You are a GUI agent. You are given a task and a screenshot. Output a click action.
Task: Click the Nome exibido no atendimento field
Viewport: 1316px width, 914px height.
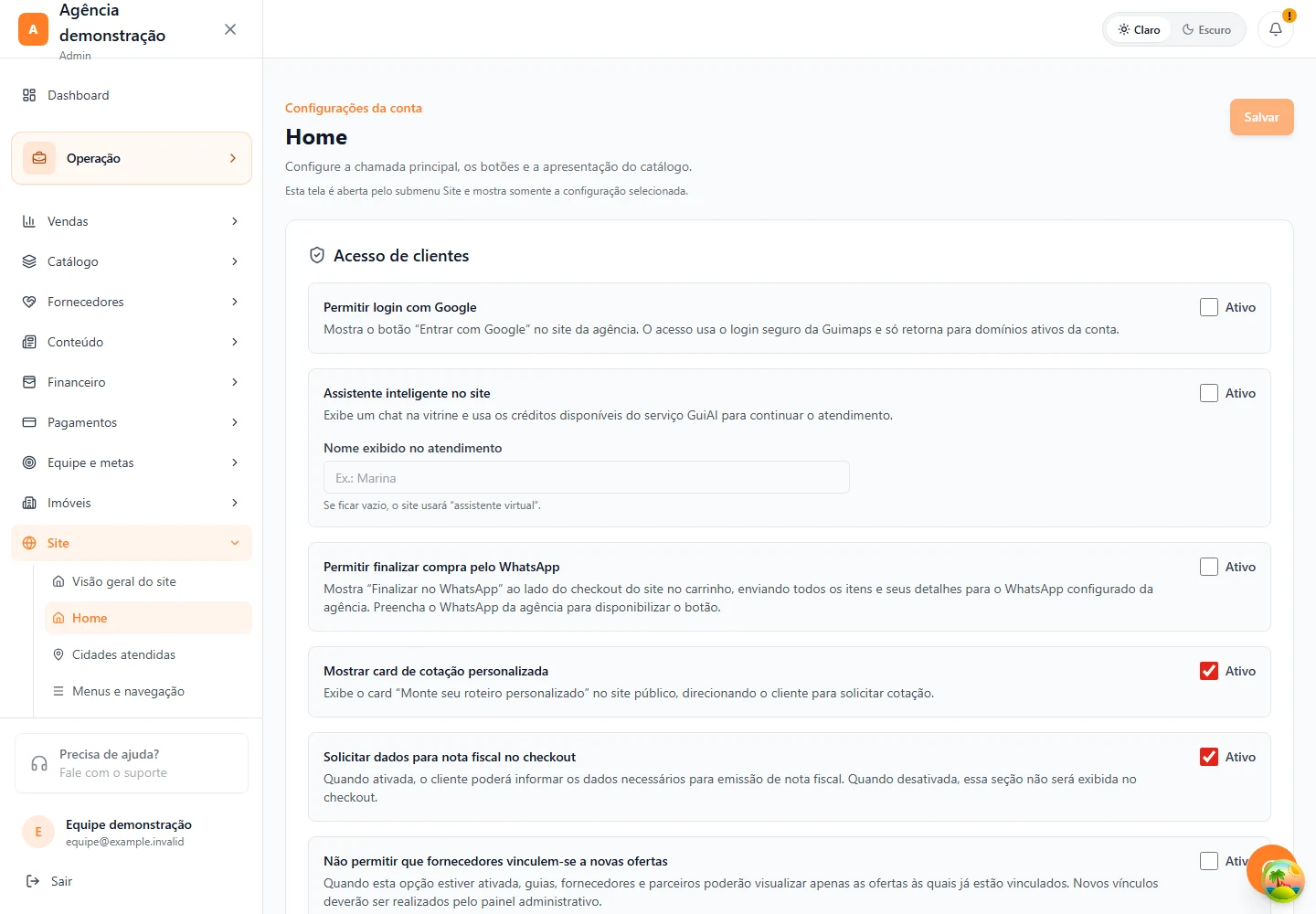tap(587, 477)
